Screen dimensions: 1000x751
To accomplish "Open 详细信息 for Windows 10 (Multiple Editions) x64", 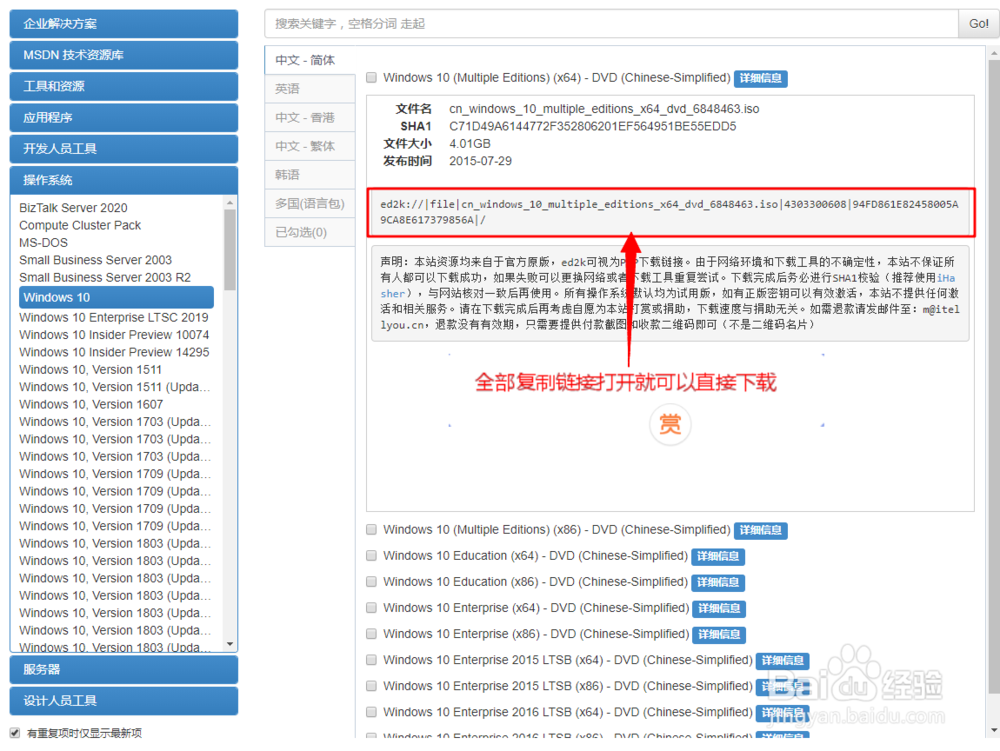I will click(x=758, y=78).
